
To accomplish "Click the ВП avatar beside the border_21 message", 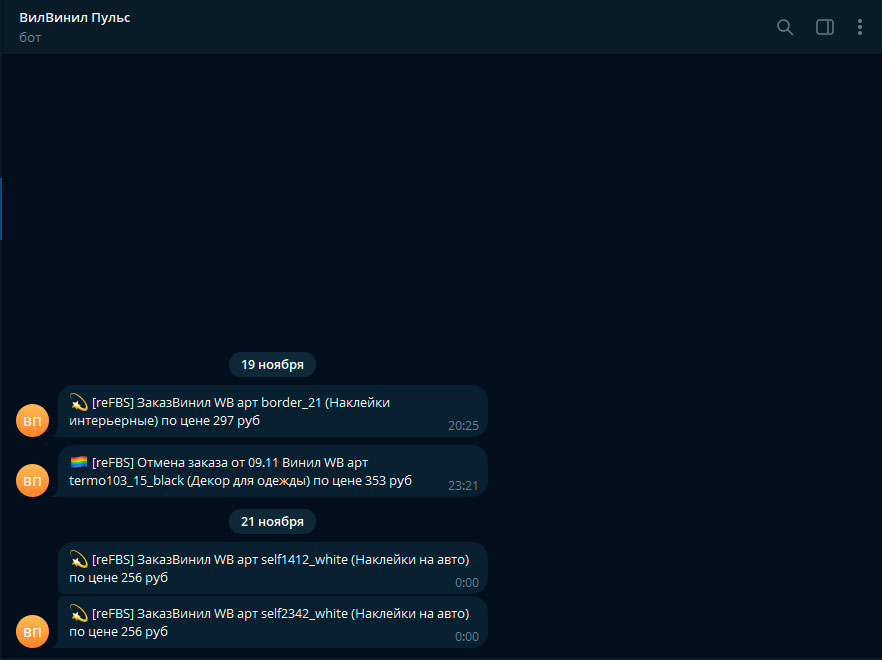I will tap(32, 422).
